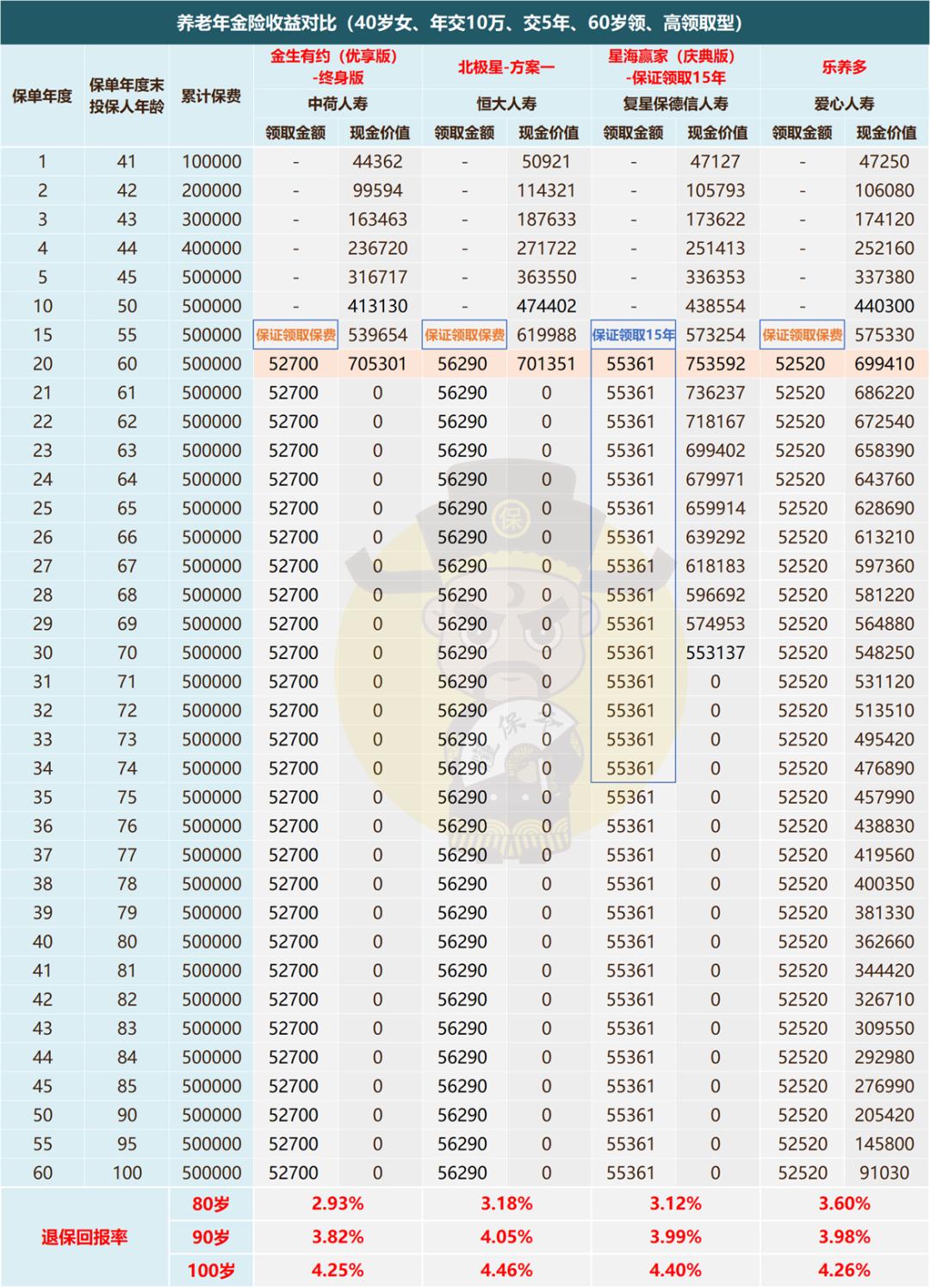This screenshot has width=930, height=1288.
Task: Click insurer name 复星保德信人寿
Action: [x=675, y=103]
